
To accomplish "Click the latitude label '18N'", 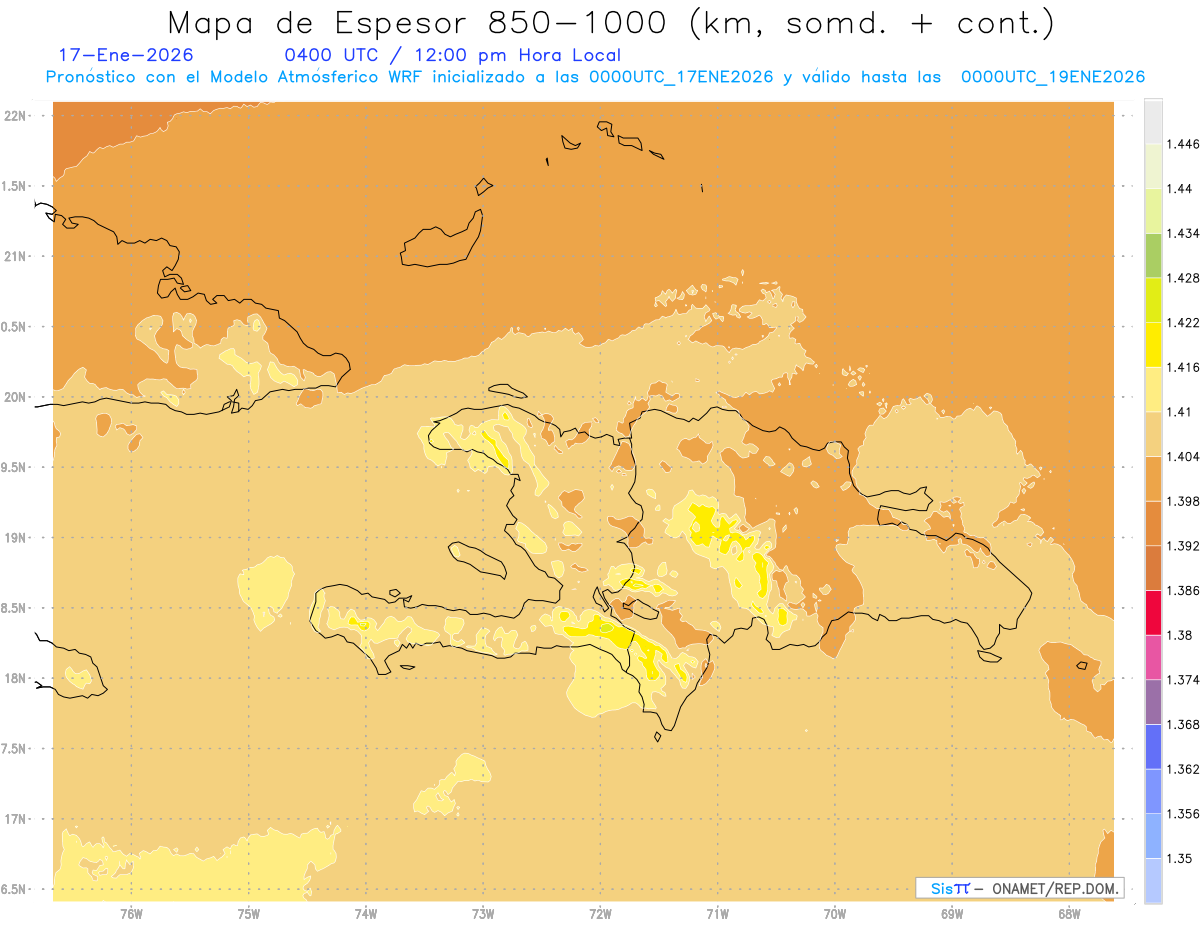I will tap(15, 678).
